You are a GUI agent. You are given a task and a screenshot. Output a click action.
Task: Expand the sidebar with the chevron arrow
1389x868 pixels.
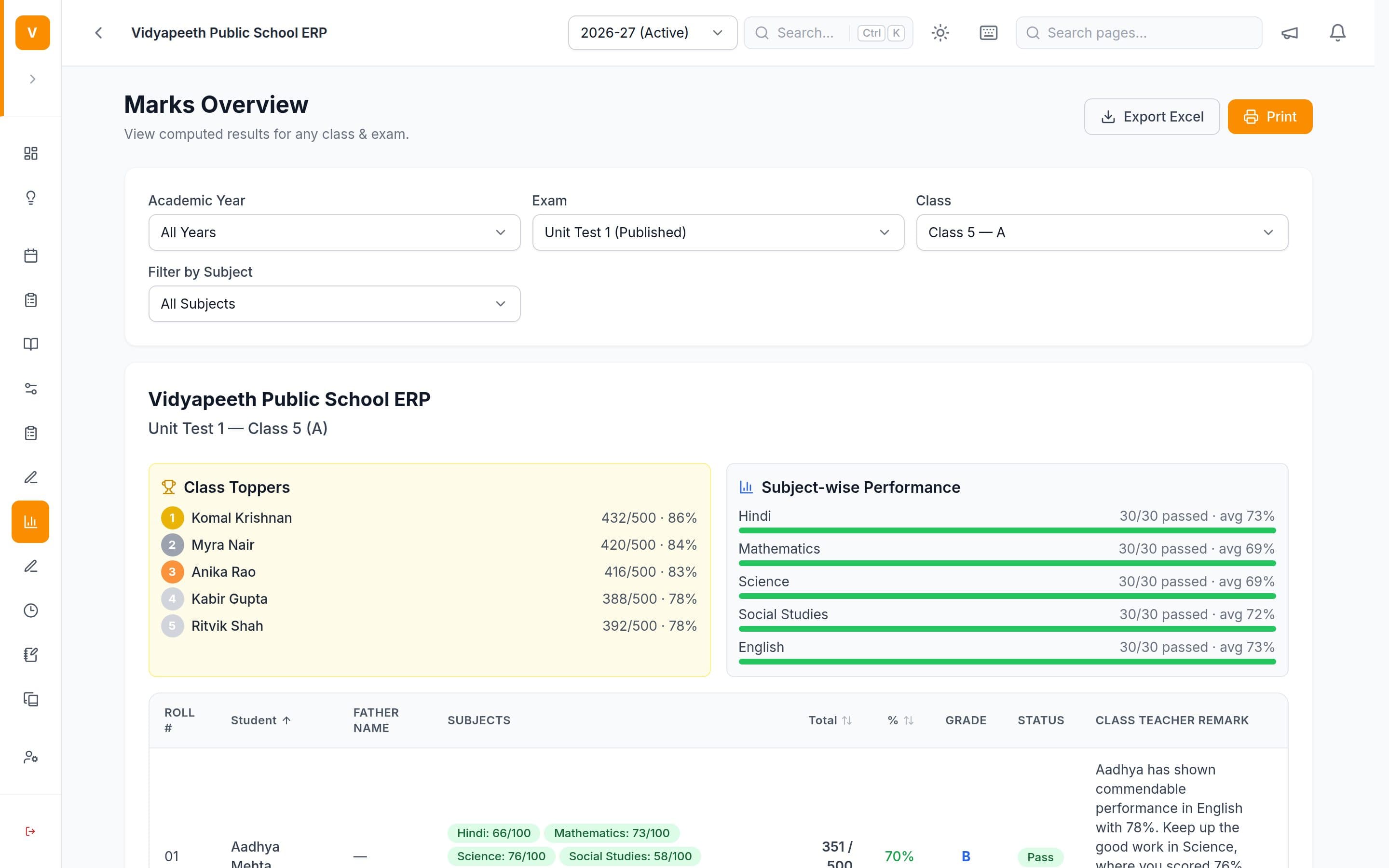32,79
